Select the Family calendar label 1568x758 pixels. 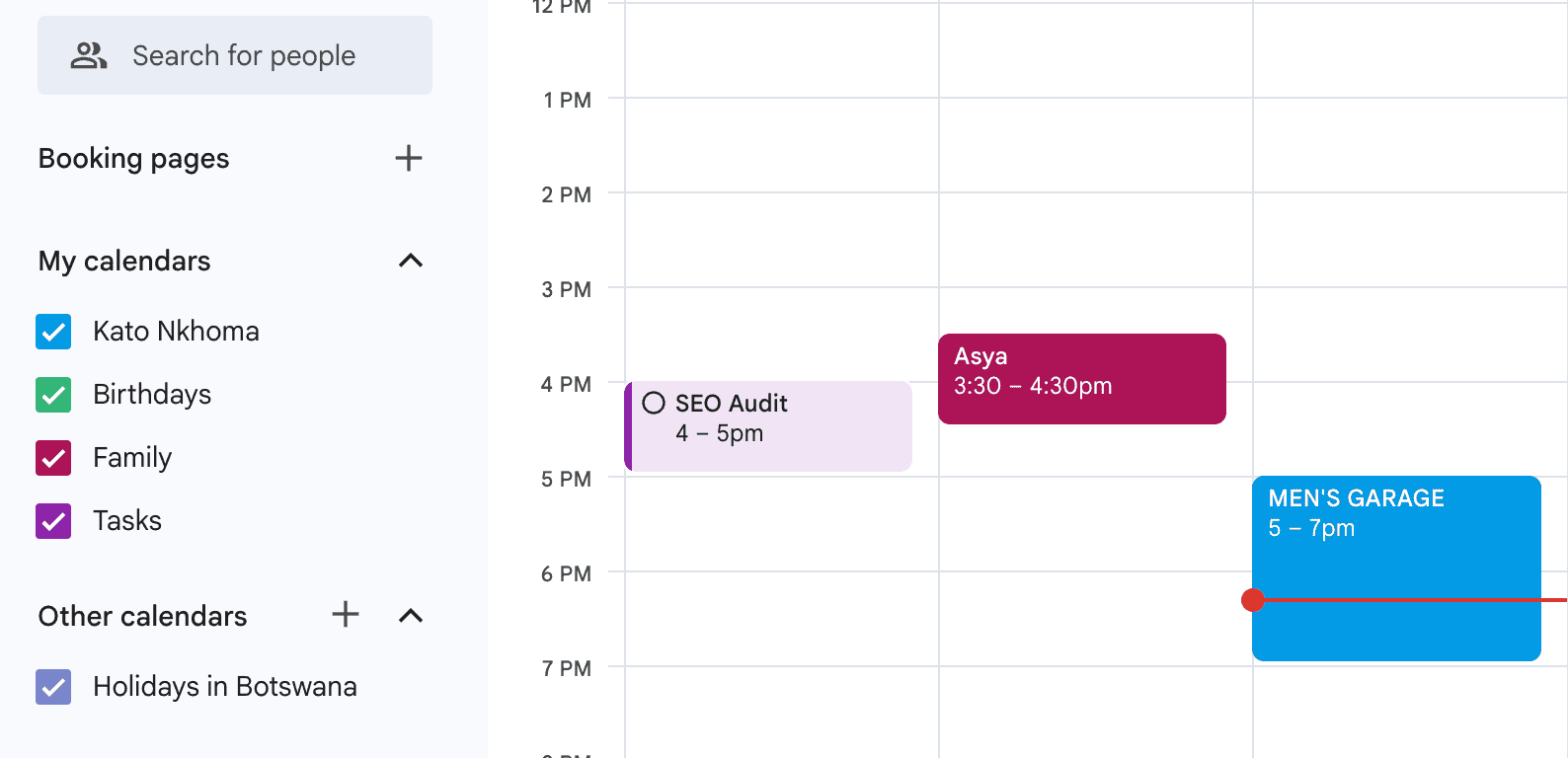[x=132, y=457]
